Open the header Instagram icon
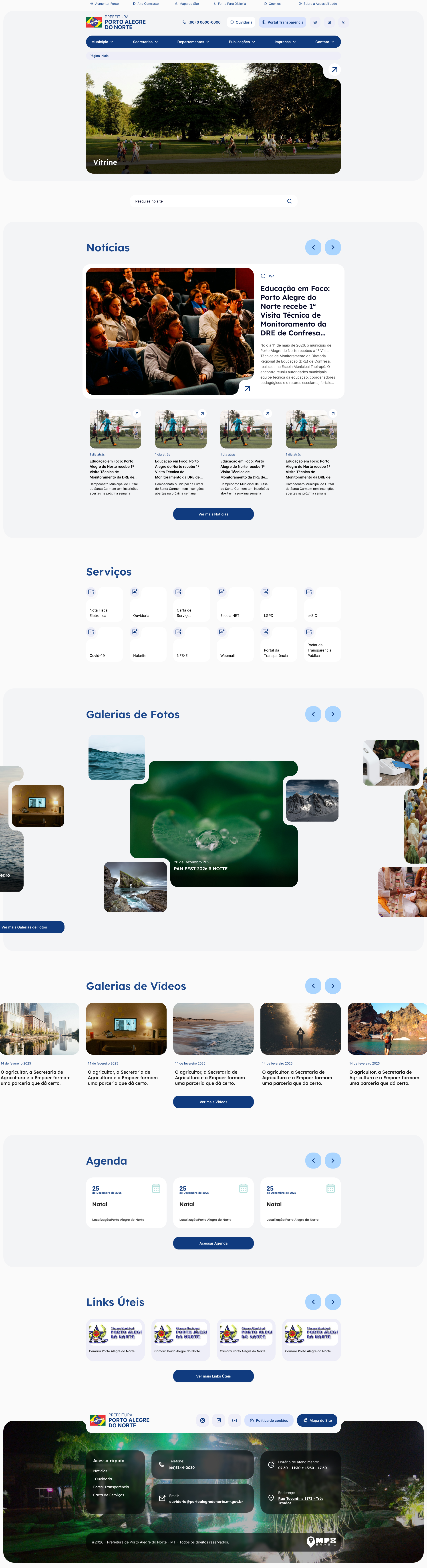This screenshot has width=427, height=1568. coord(315,22)
